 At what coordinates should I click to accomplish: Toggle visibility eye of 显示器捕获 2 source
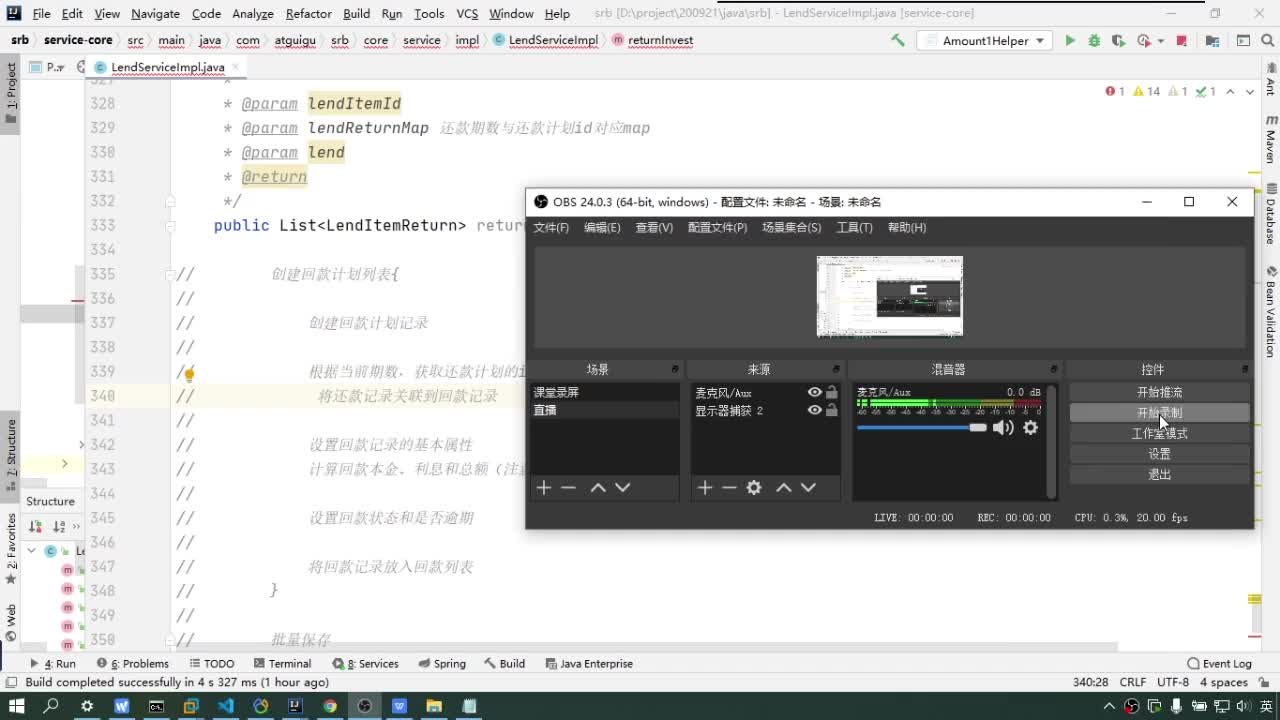(x=815, y=410)
